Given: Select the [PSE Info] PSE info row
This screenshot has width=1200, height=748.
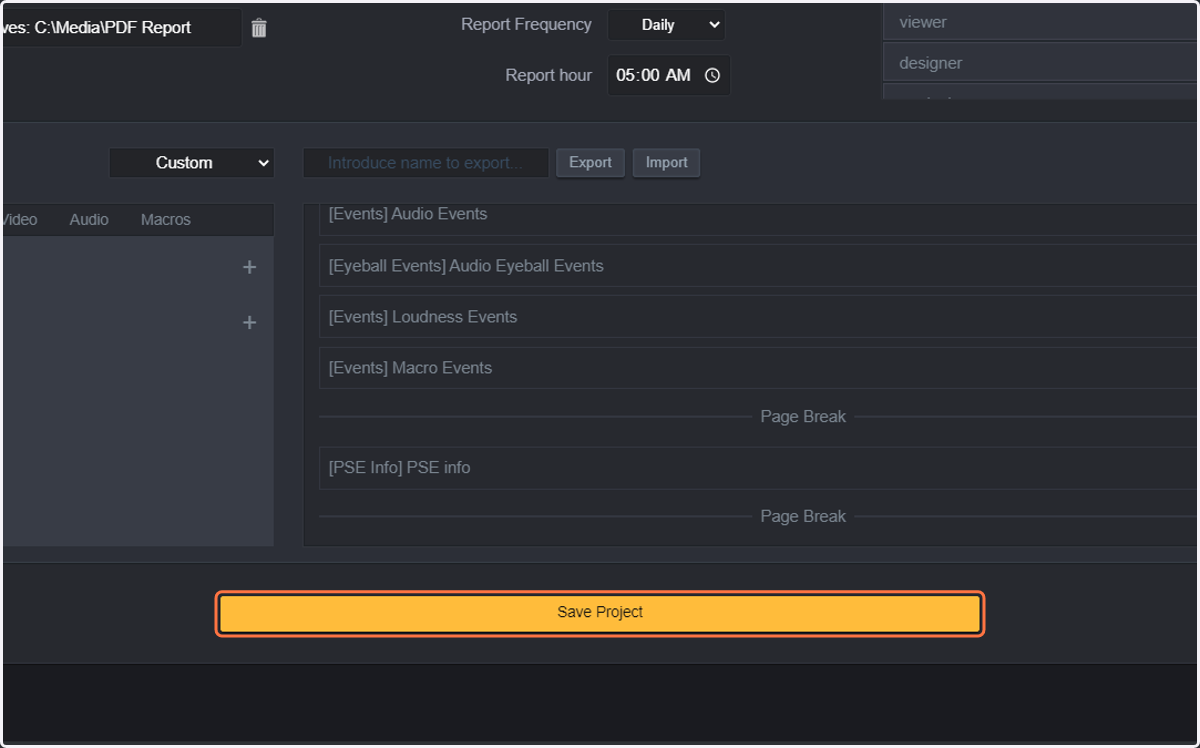Looking at the screenshot, I should point(759,468).
